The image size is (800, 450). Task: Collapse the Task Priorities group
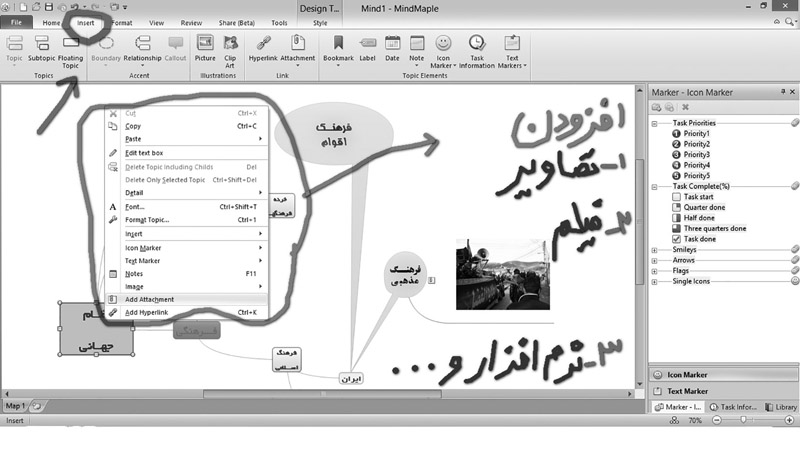click(x=654, y=123)
